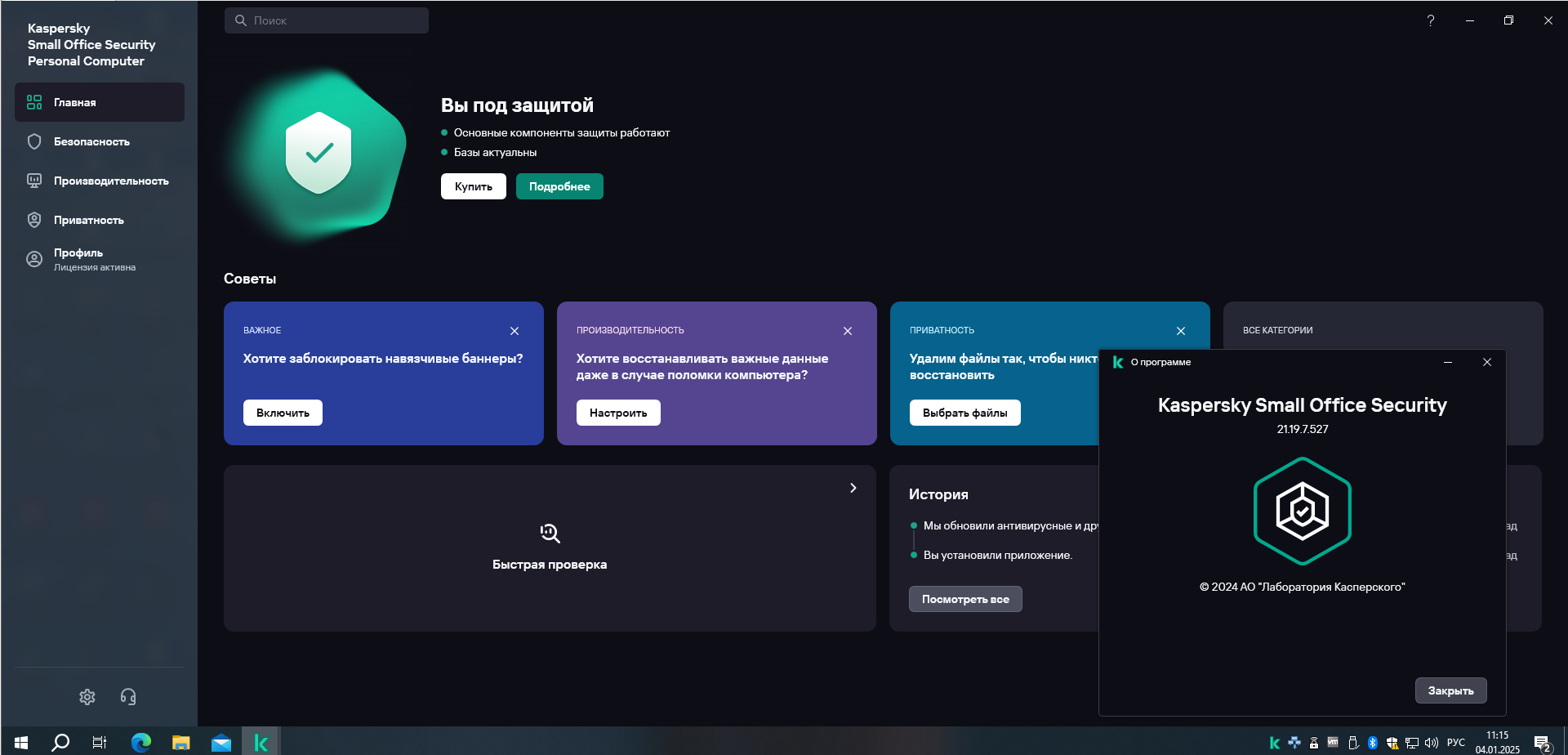Click the volume speaker tray icon

1432,743
